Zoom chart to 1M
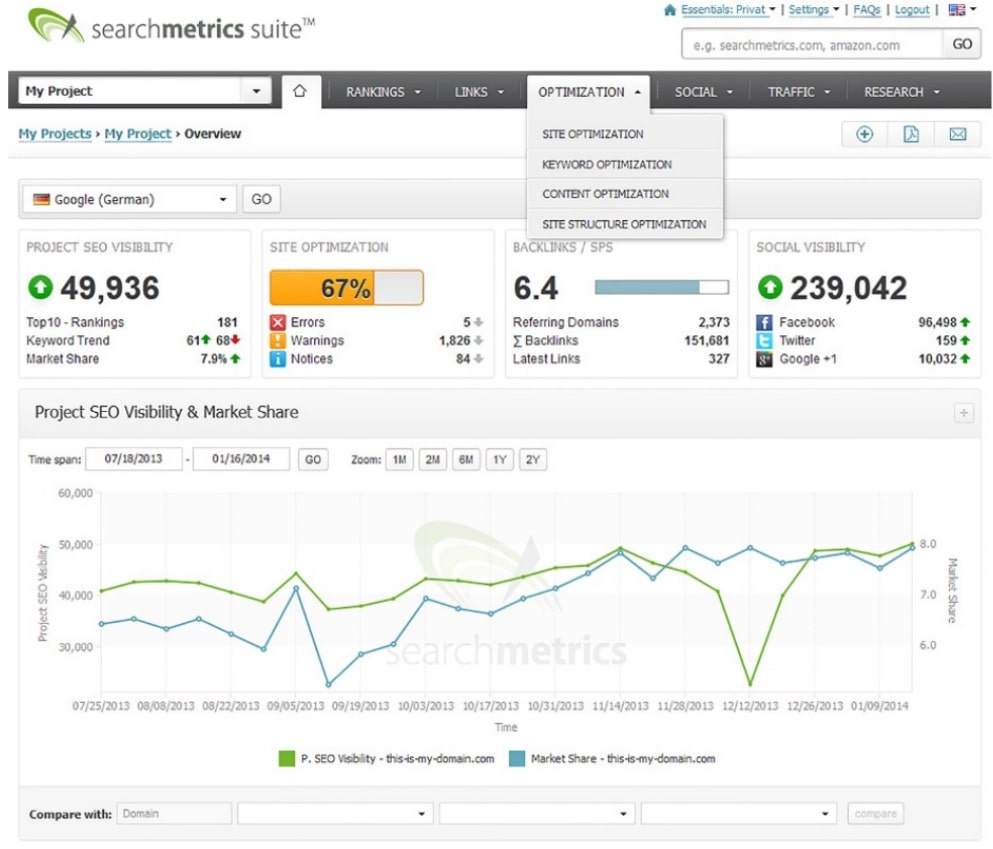Screen dimensions: 993x849 click(x=400, y=460)
